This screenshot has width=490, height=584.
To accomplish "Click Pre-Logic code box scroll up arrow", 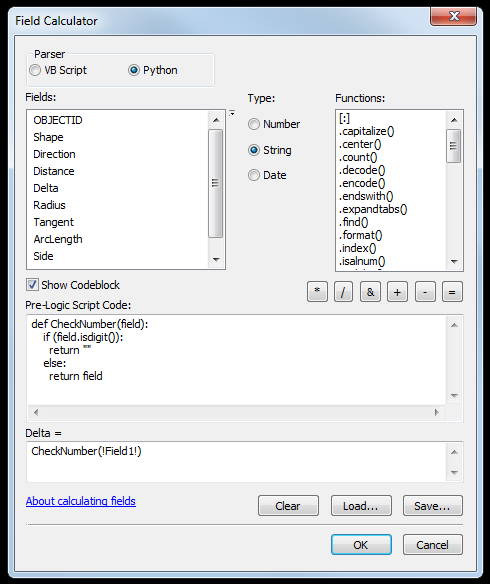I will pos(454,325).
